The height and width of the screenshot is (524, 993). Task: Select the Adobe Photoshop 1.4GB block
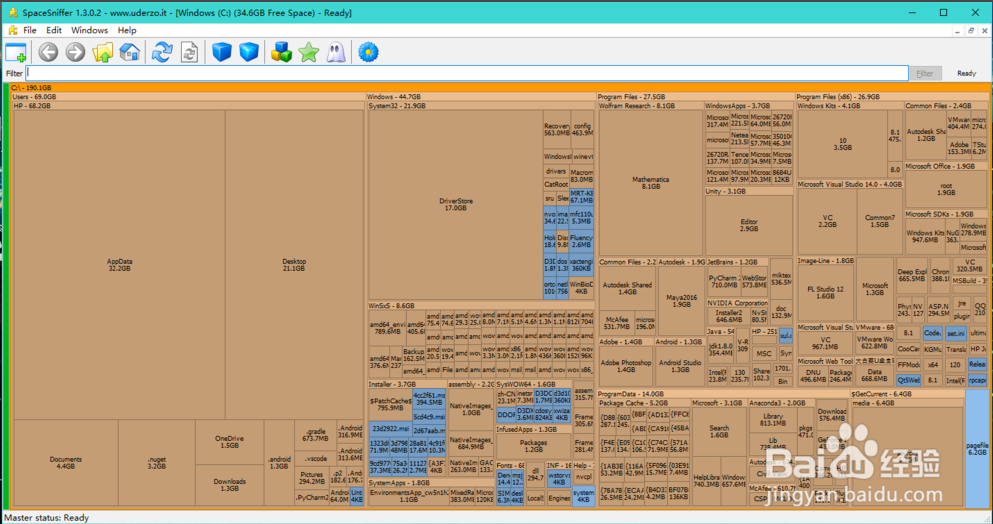coord(626,366)
